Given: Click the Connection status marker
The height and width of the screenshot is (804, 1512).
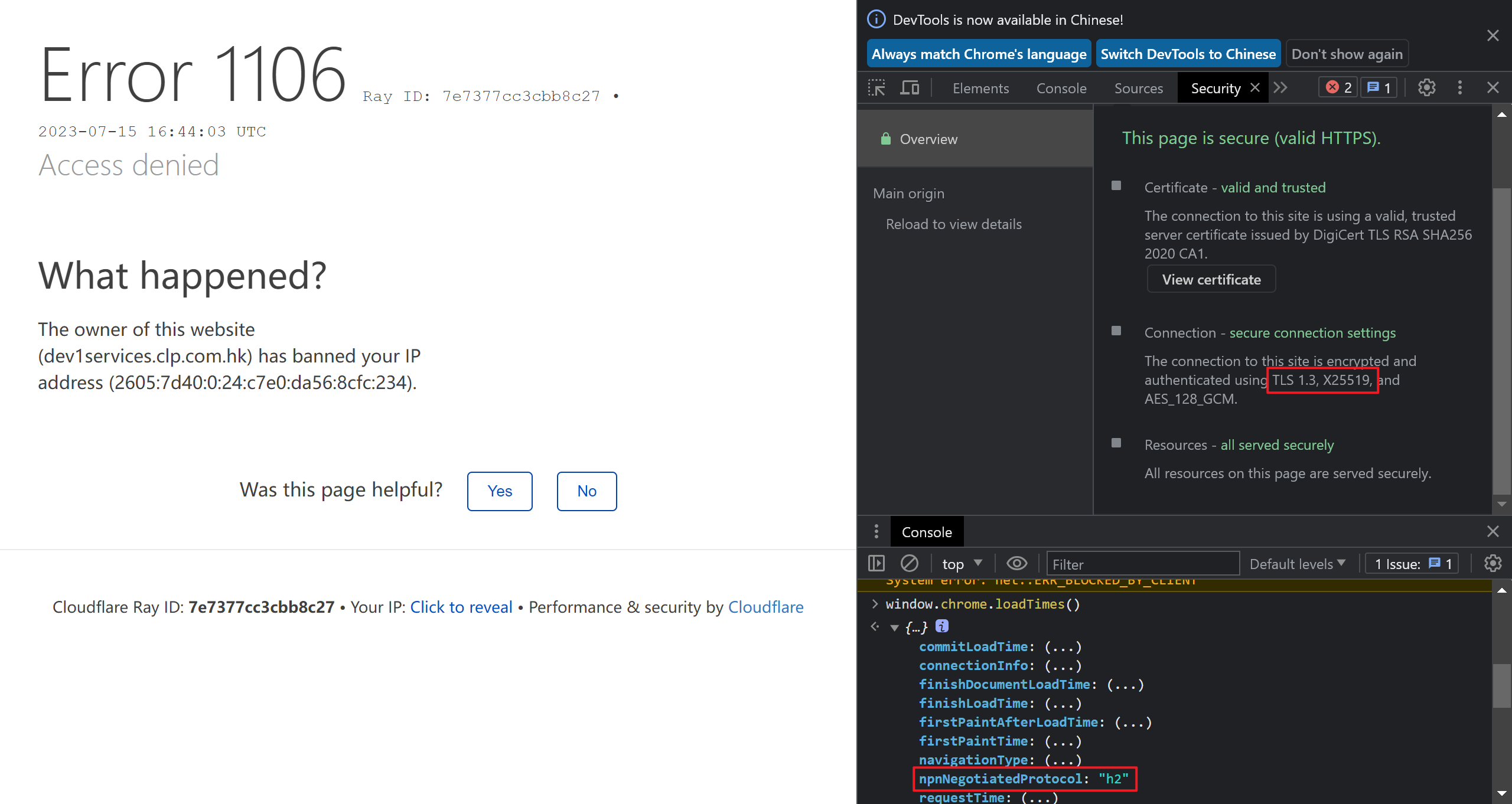Looking at the screenshot, I should 1116,331.
